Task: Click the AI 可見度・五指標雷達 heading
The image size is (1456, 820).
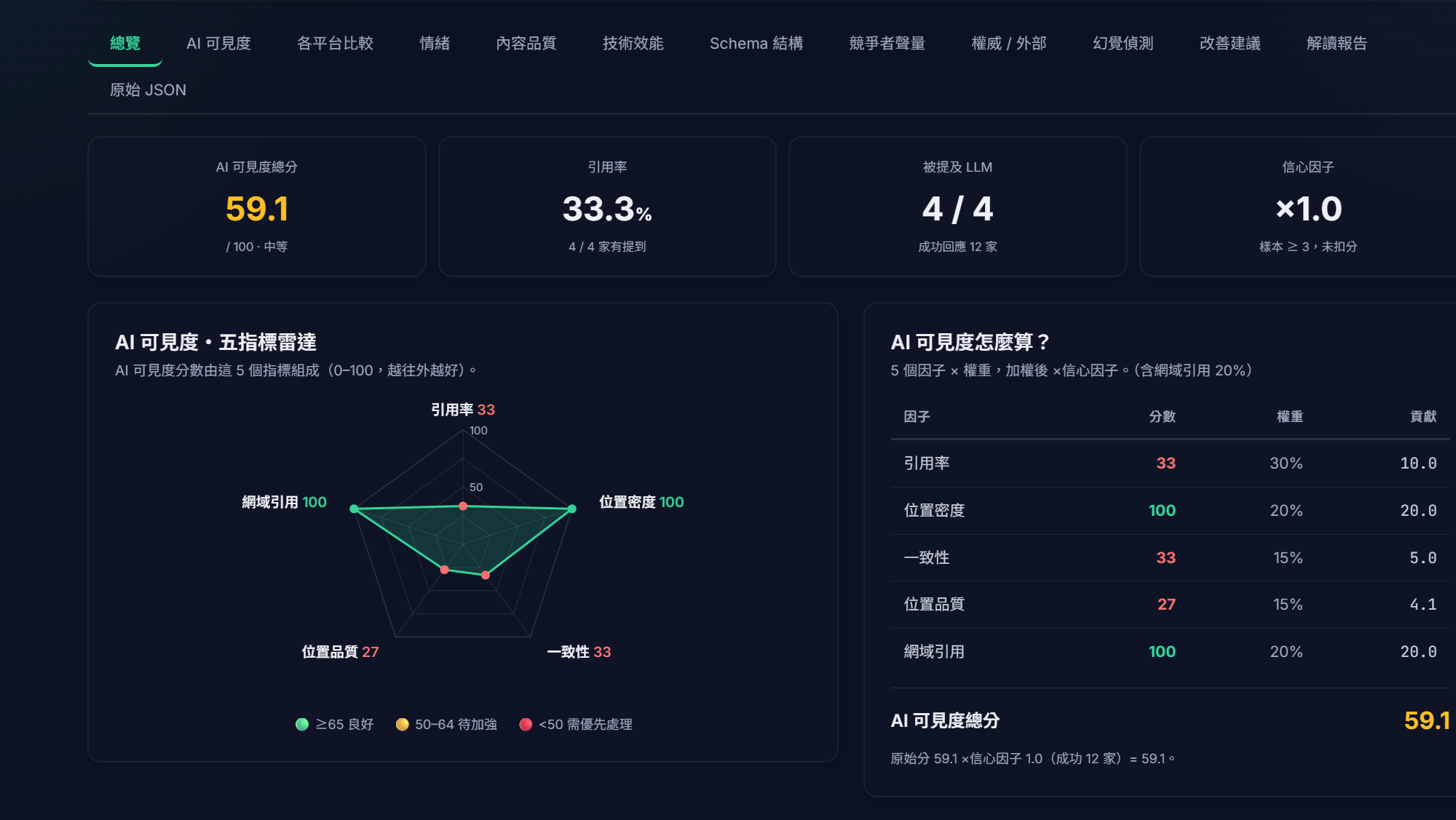Action: pyautogui.click(x=215, y=343)
